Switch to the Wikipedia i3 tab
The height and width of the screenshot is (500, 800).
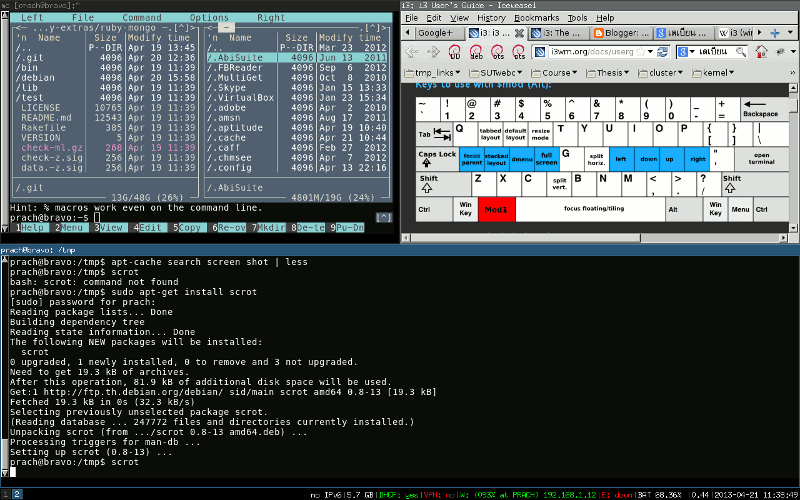[x=735, y=33]
